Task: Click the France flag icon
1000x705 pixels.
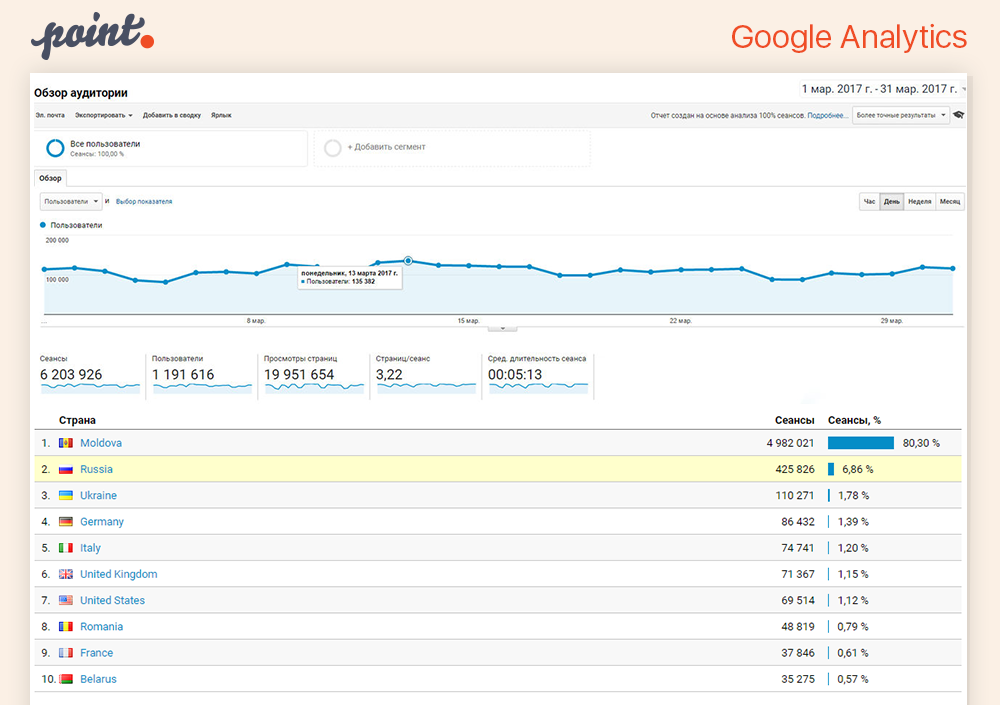Action: (66, 652)
